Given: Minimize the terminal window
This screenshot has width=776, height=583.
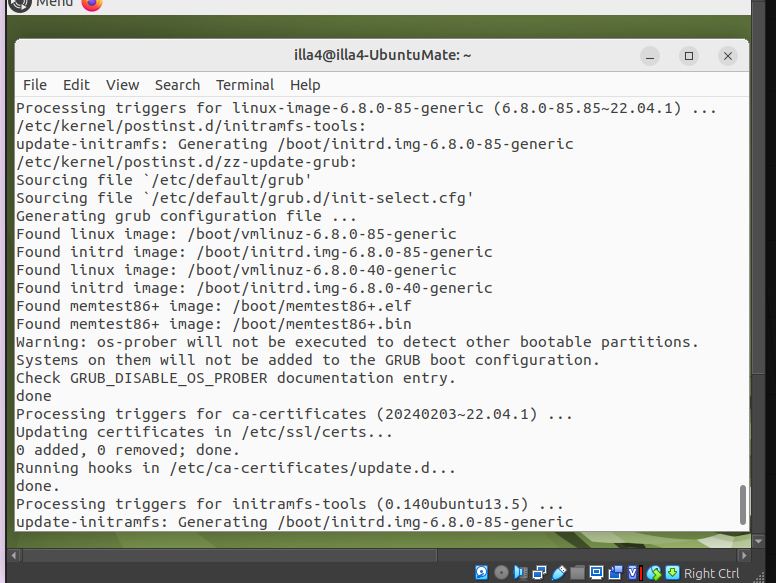Looking at the screenshot, I should [650, 56].
